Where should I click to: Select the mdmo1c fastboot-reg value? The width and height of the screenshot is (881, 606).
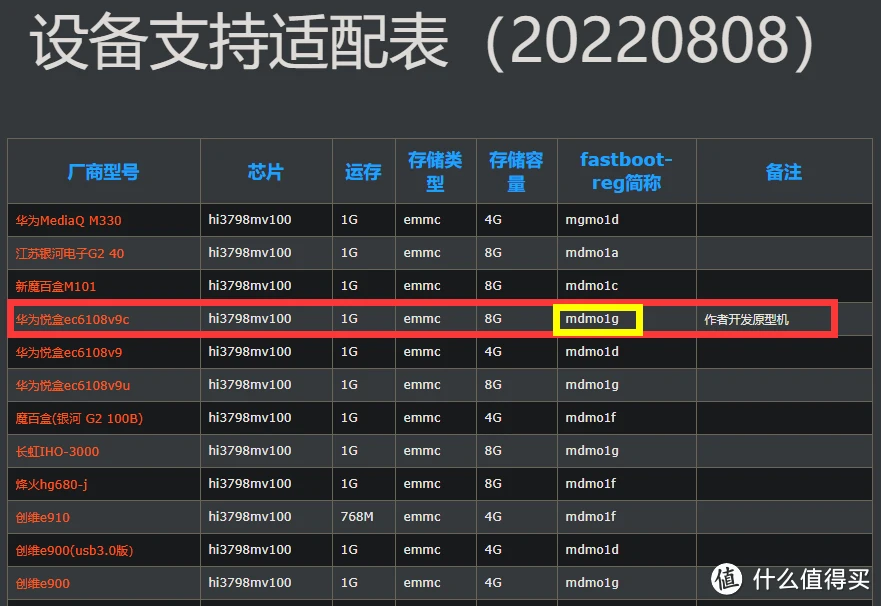click(x=592, y=286)
